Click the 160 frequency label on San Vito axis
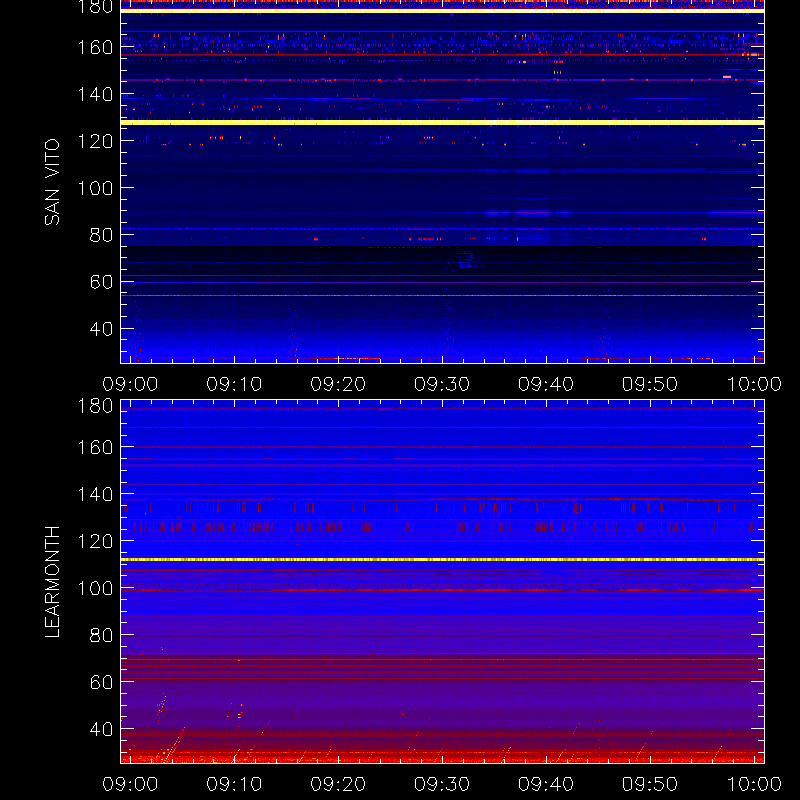This screenshot has width=800, height=800. [95, 47]
